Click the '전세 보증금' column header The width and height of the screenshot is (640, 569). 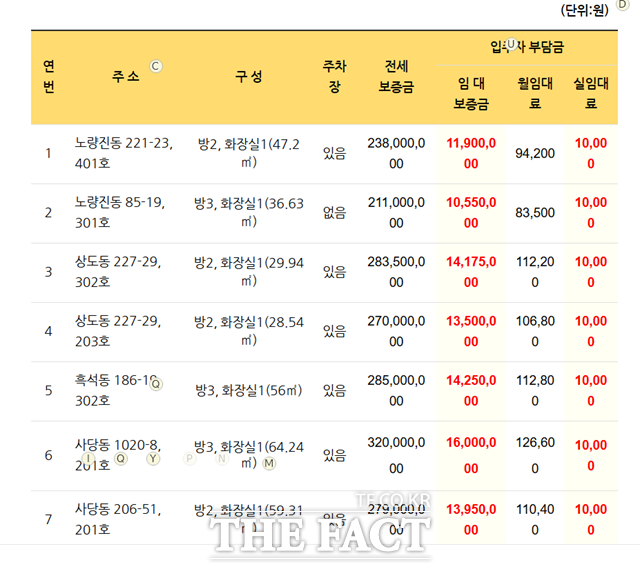[396, 76]
